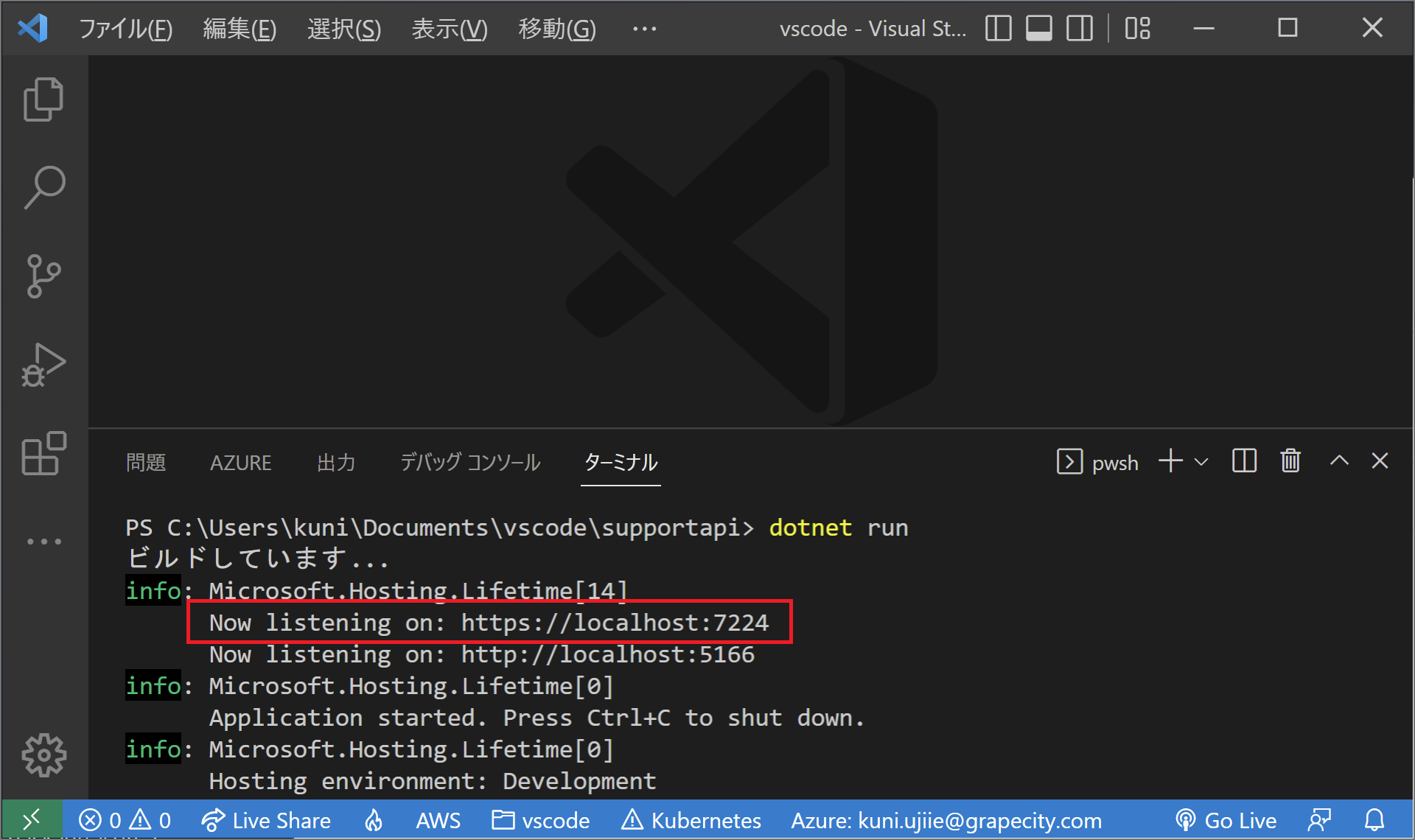Click the http://localhost:5166 URL in terminal
Screen dimensions: 1415x840
pos(608,654)
